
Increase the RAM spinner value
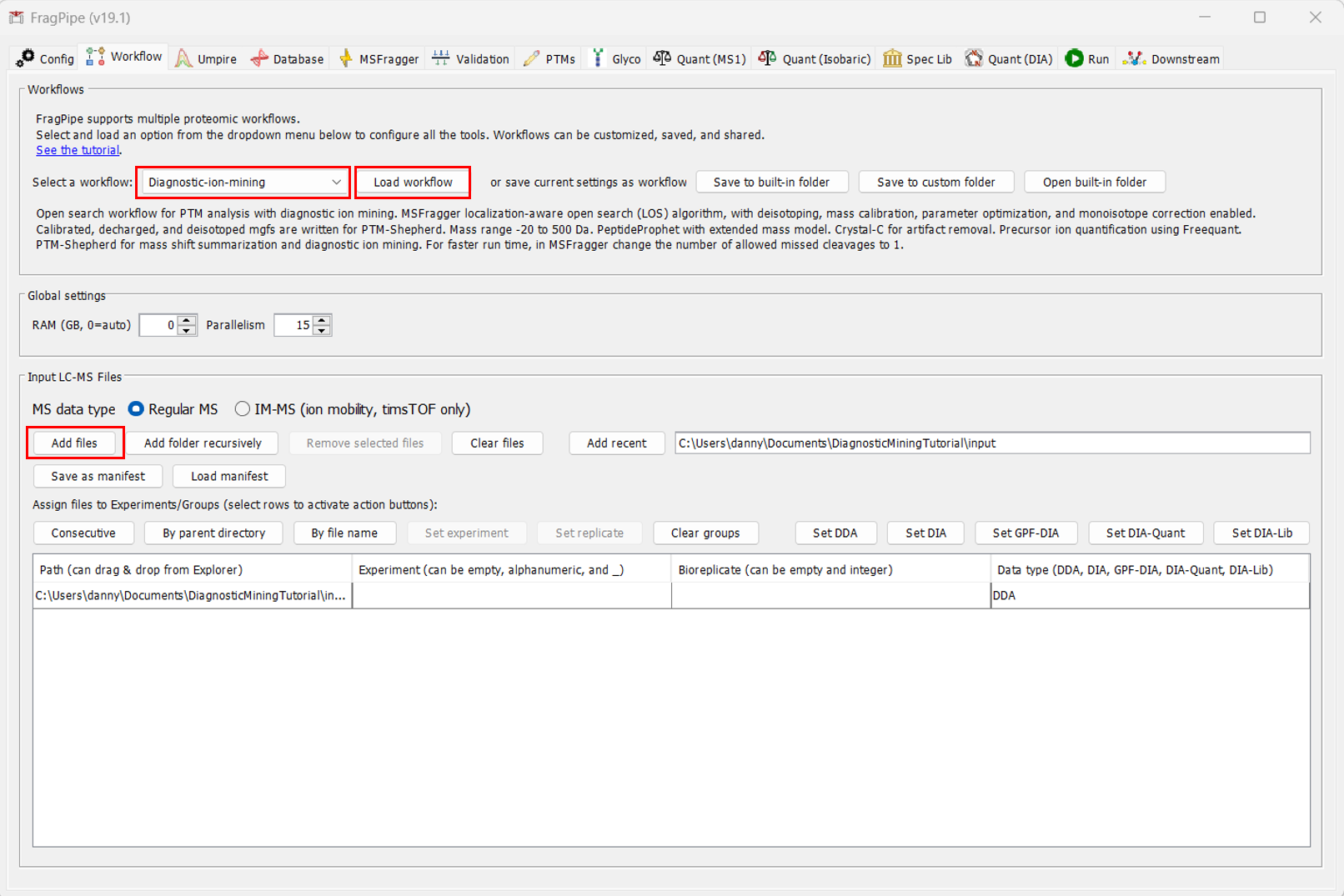coord(188,320)
